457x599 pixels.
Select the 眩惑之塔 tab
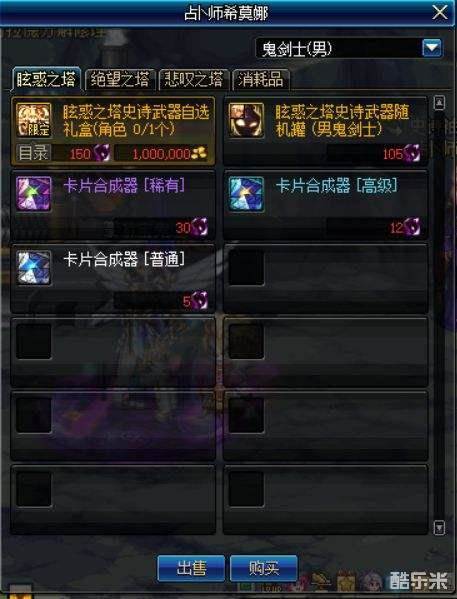(x=46, y=79)
